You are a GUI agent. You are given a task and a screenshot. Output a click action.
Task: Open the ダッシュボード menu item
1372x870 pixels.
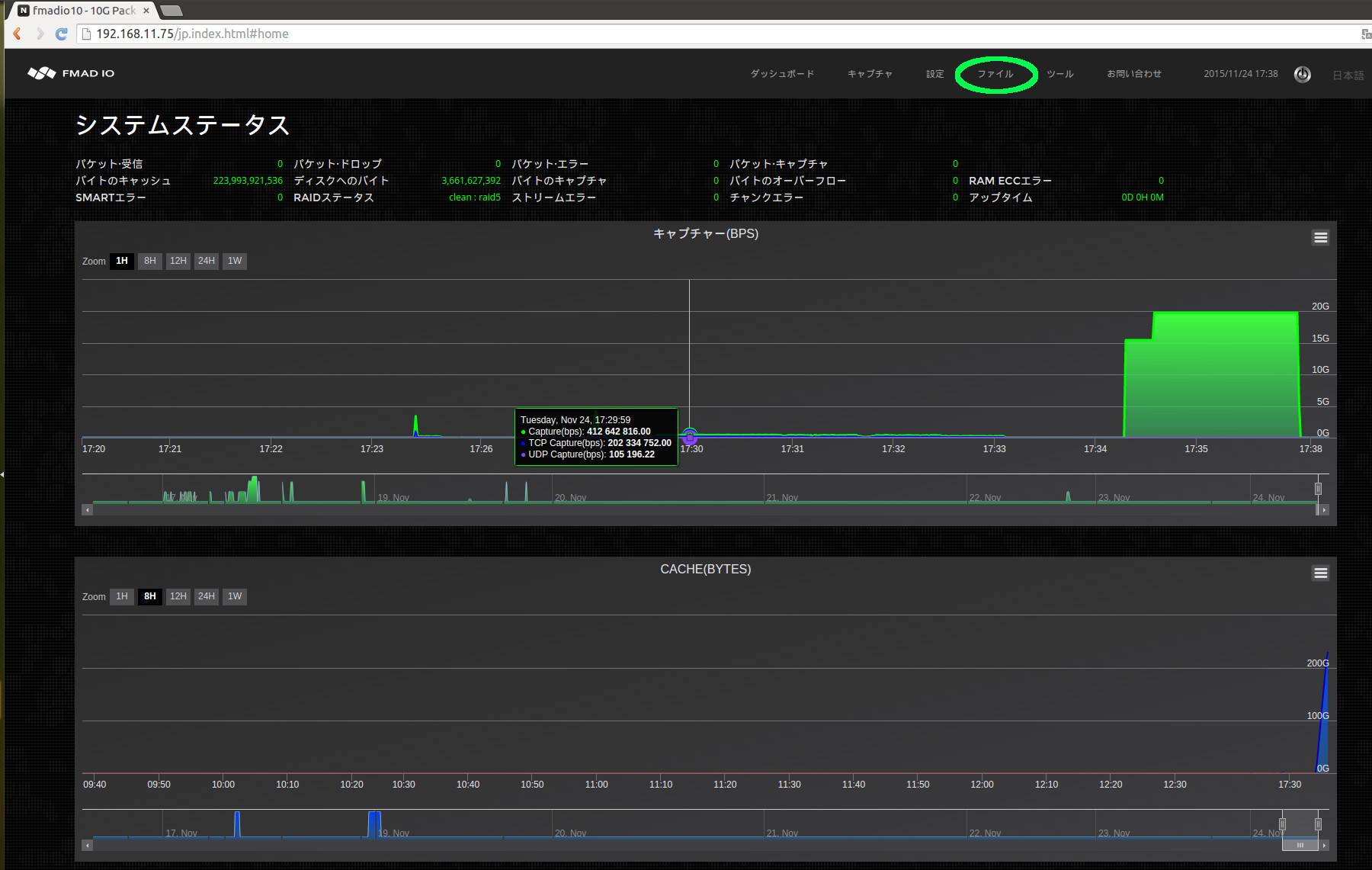click(781, 74)
